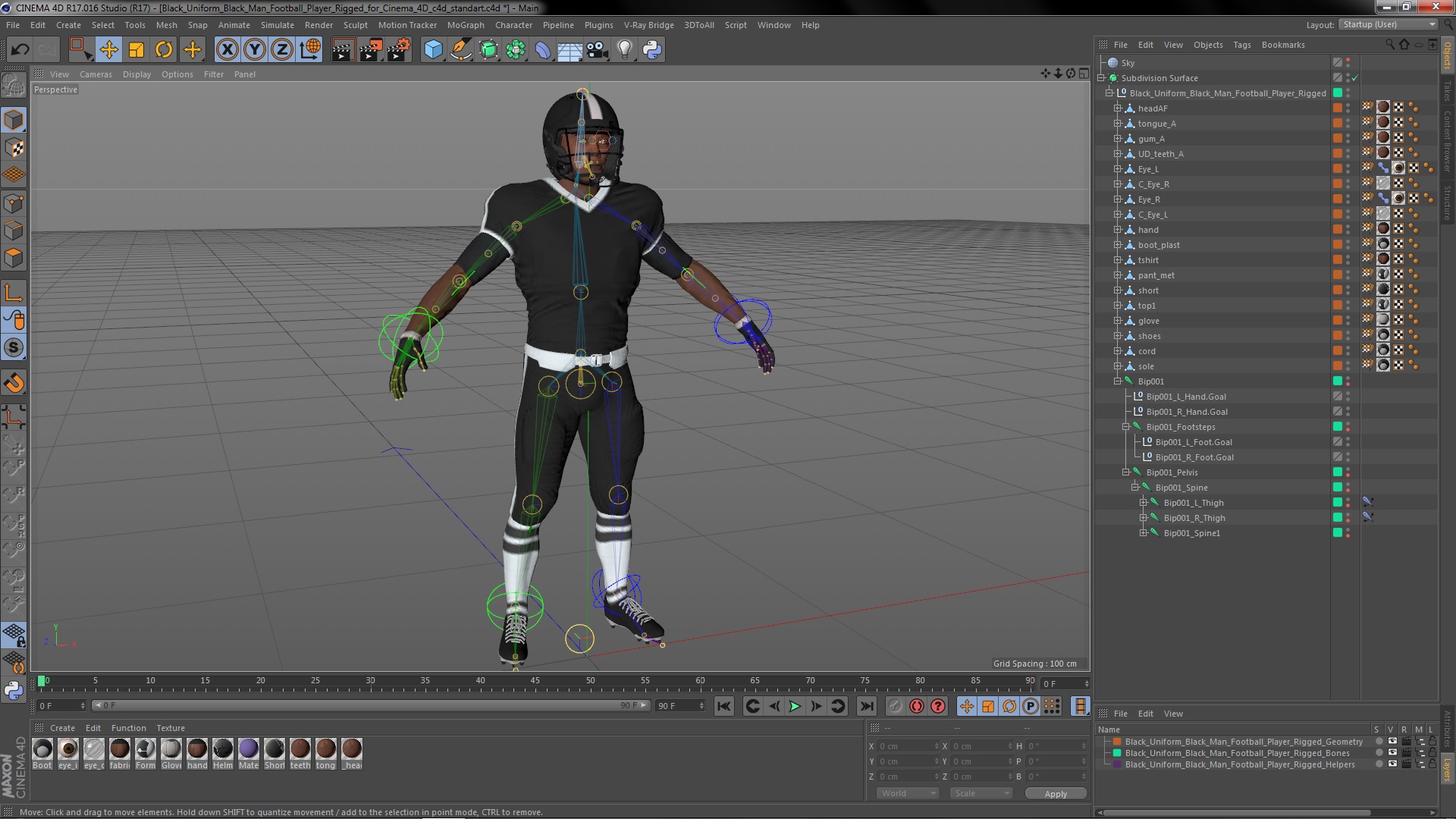Click the Snap settings S icon
The width and height of the screenshot is (1456, 819).
click(x=14, y=348)
